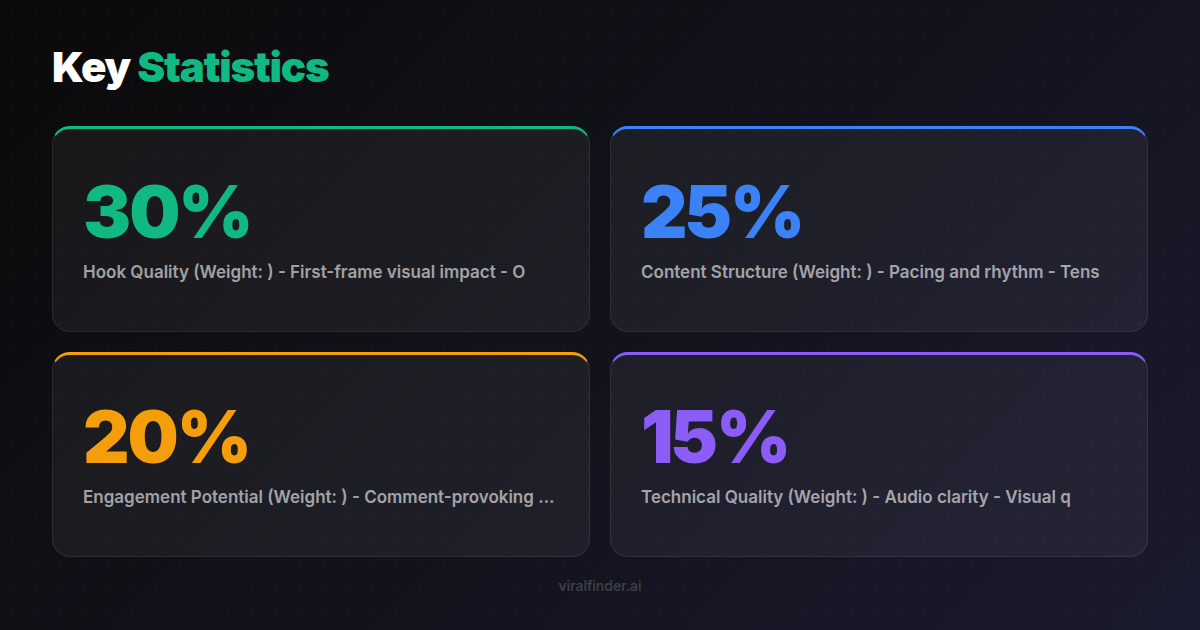Click "Pacing and rhythm" phrase
The image size is (1200, 630).
(966, 272)
